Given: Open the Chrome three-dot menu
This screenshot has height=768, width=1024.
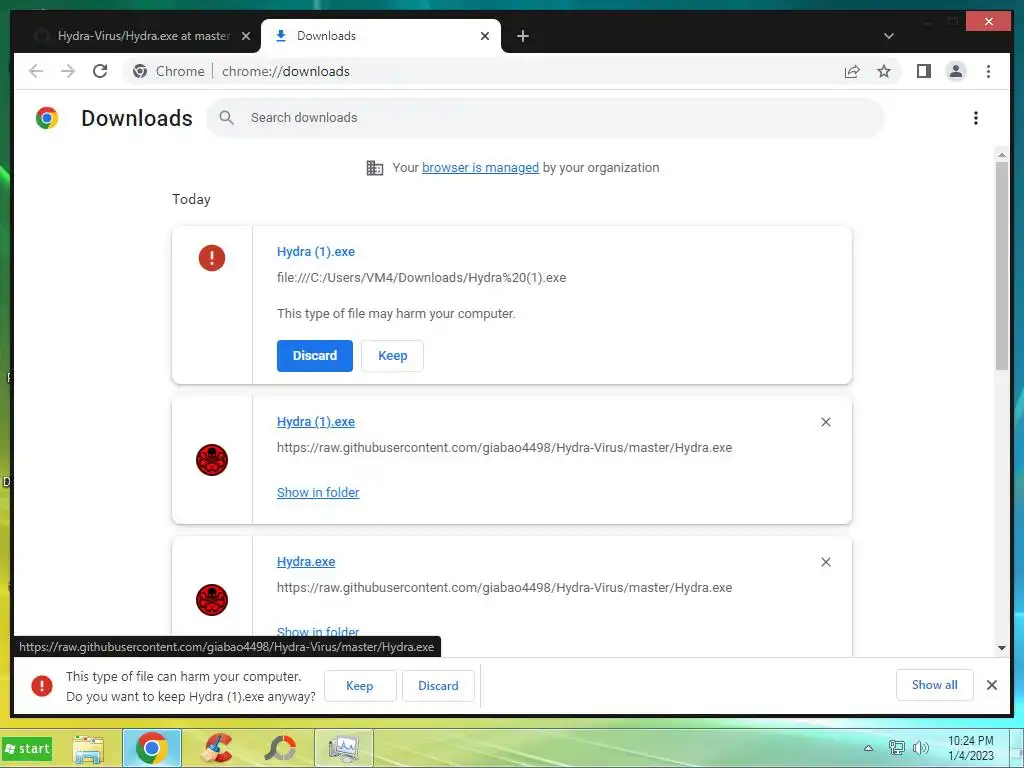Looking at the screenshot, I should tap(988, 71).
